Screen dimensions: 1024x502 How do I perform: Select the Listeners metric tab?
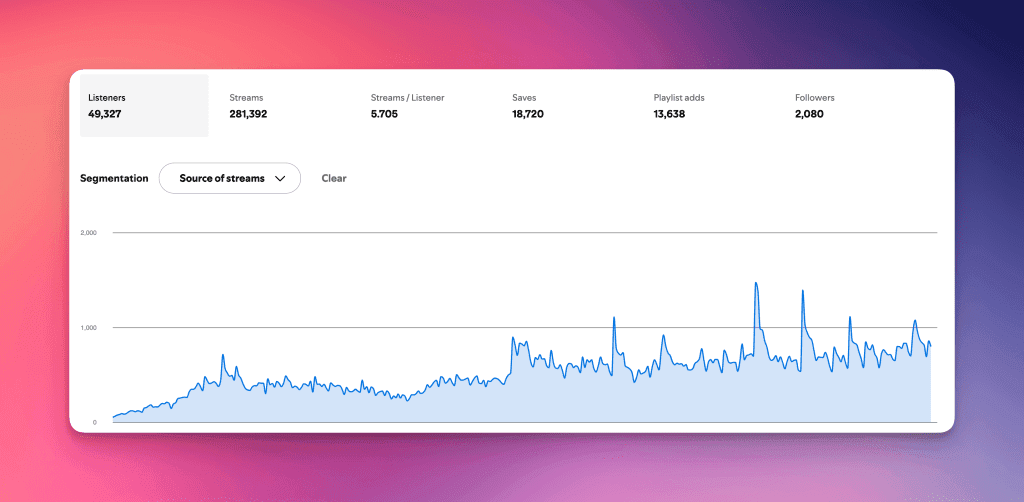click(x=144, y=106)
